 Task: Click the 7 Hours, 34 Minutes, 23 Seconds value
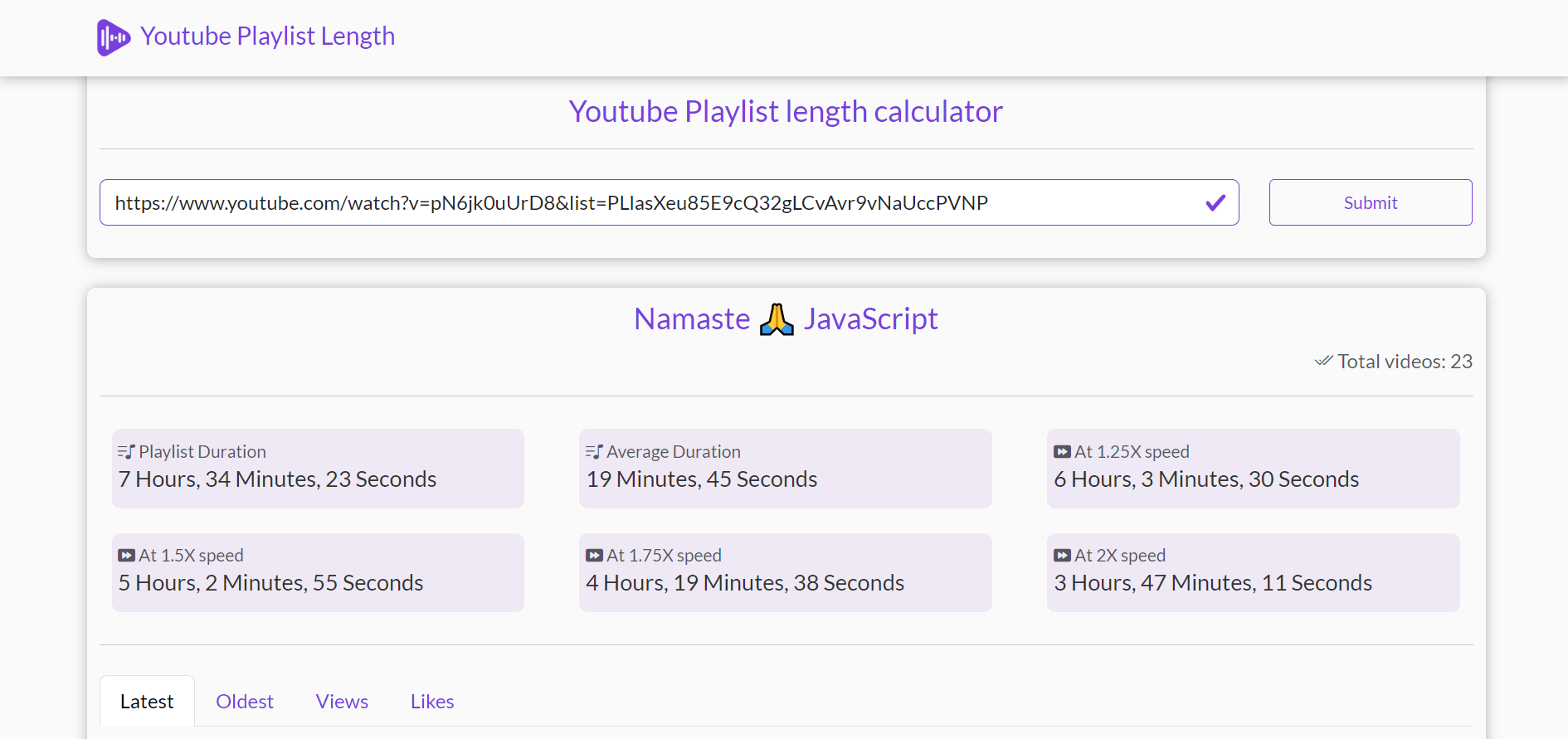[277, 479]
